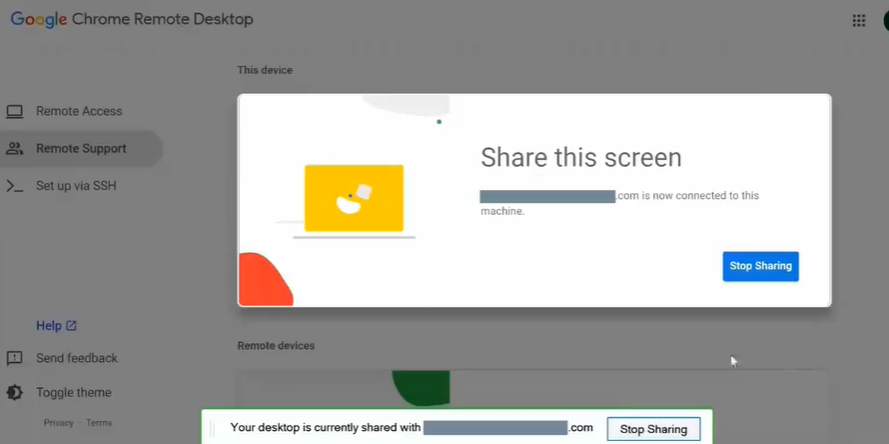
Task: Toggle theme from the sidebar
Action: (74, 392)
